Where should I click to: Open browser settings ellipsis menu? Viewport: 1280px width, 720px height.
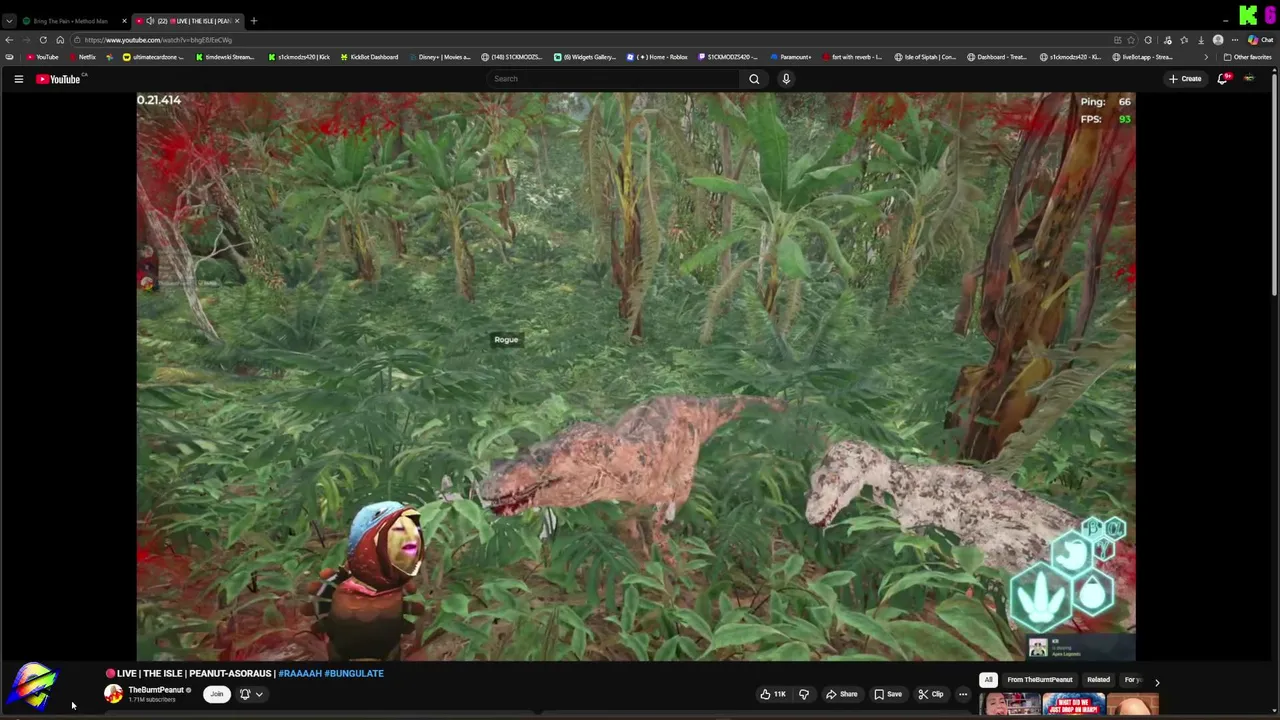pyautogui.click(x=1235, y=40)
